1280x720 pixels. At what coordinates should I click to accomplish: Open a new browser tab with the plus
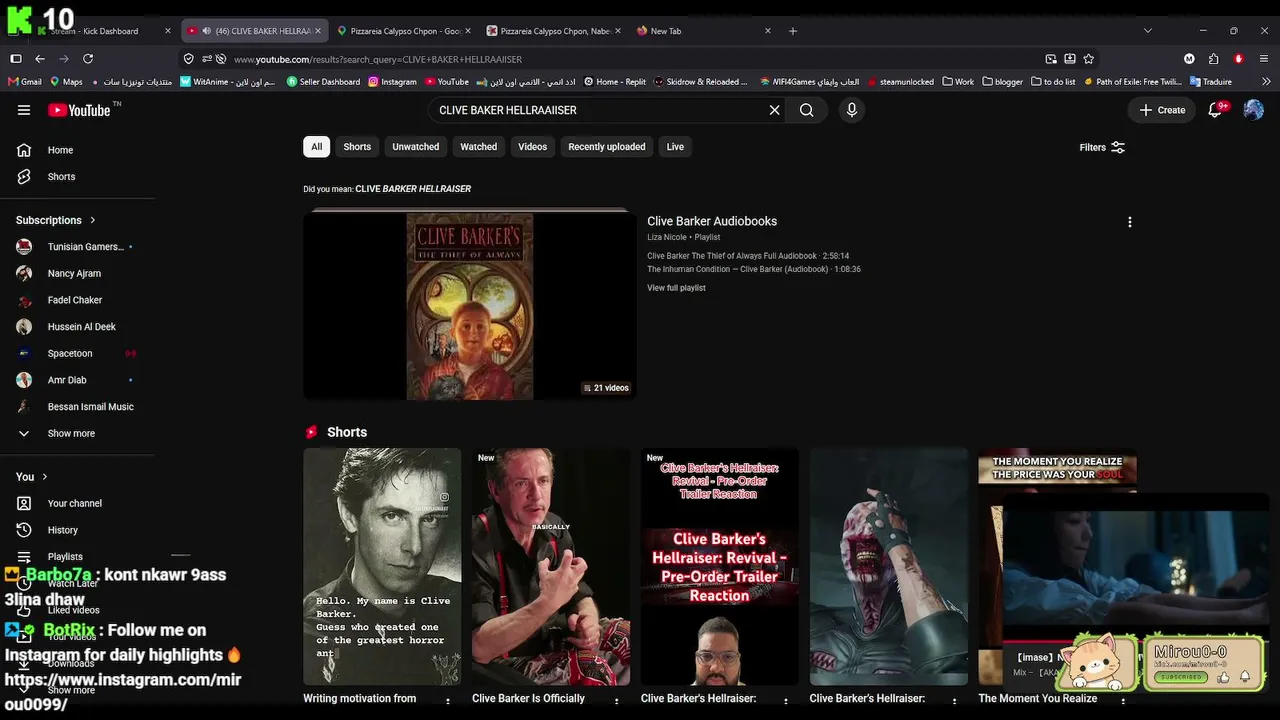click(793, 31)
